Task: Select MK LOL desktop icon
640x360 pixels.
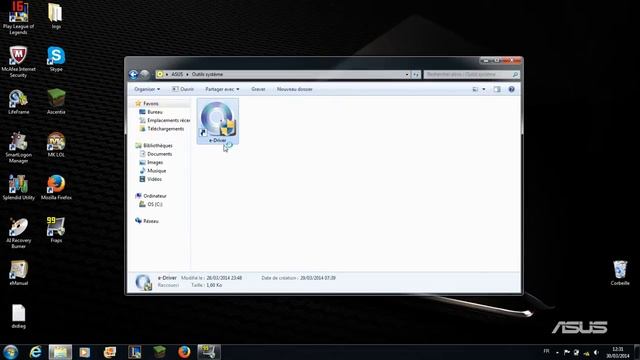Action: click(x=56, y=144)
